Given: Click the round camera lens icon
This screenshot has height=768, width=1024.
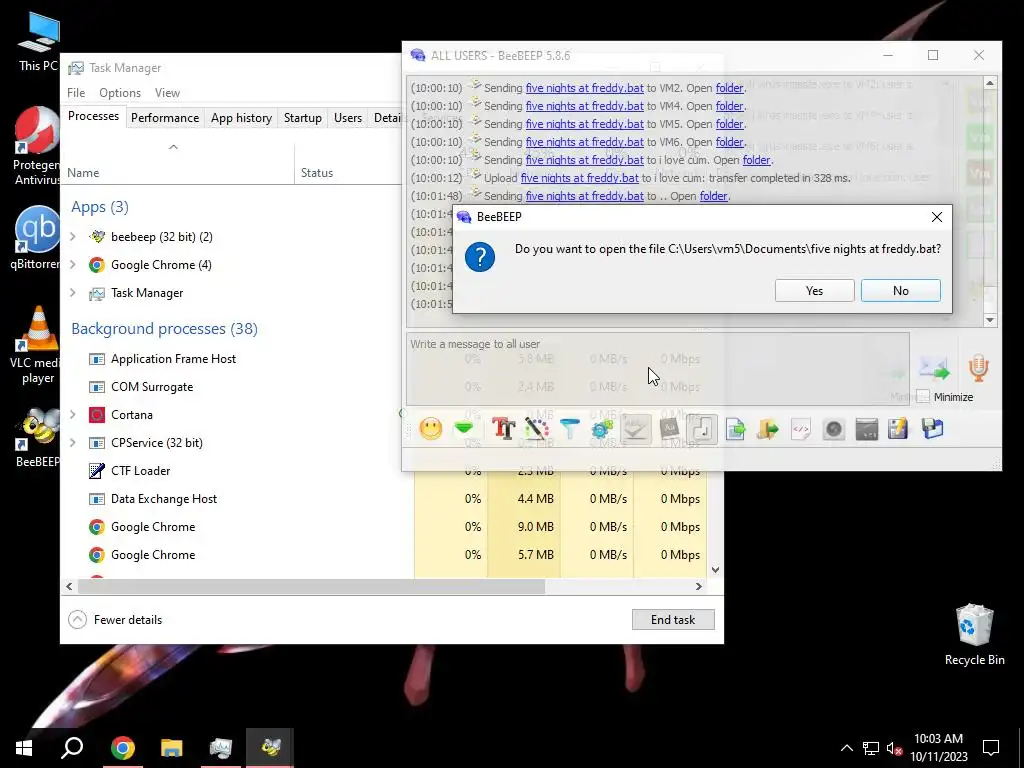Looking at the screenshot, I should click(x=834, y=429).
